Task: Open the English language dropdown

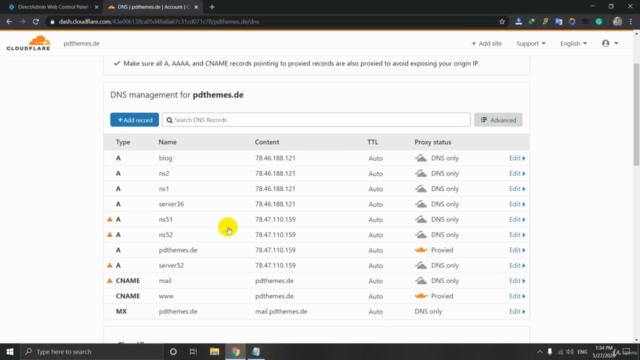Action: [x=573, y=43]
